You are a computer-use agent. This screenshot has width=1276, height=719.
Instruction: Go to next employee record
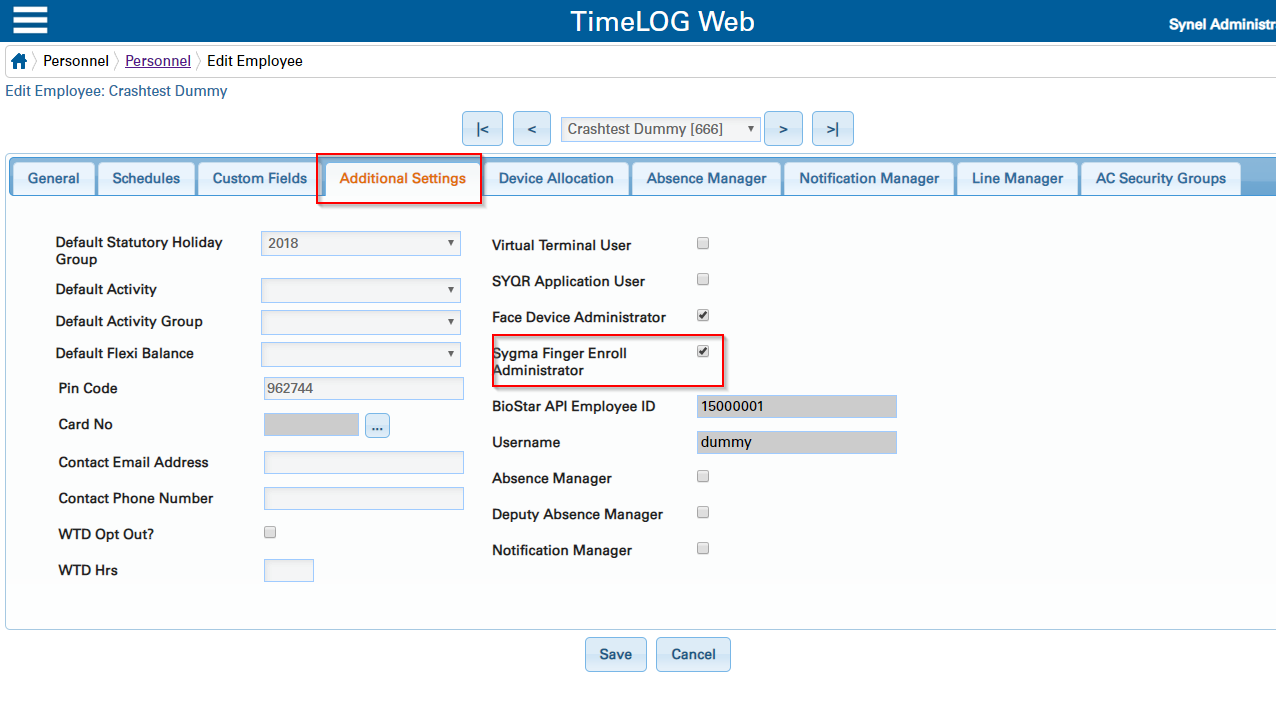784,129
